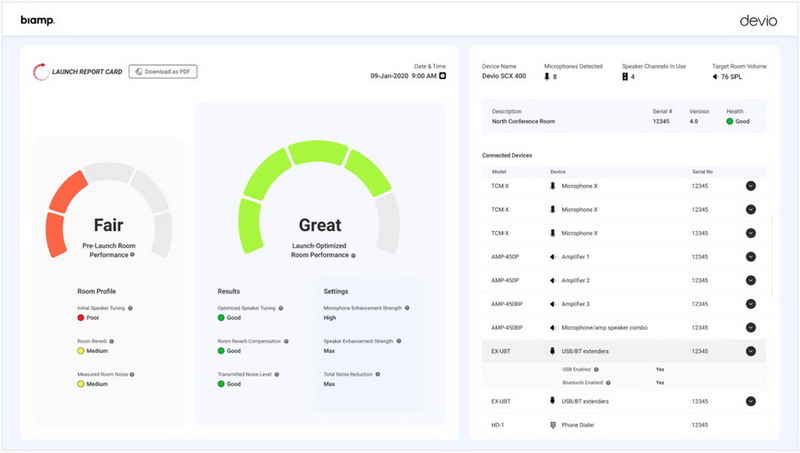The height and width of the screenshot is (453, 800).
Task: Open the Total Noise Reduction info icon
Action: pyautogui.click(x=378, y=374)
